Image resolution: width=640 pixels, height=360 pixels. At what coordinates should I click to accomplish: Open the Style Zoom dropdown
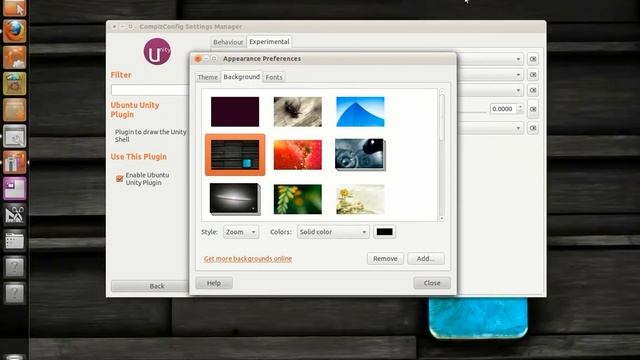pos(241,232)
